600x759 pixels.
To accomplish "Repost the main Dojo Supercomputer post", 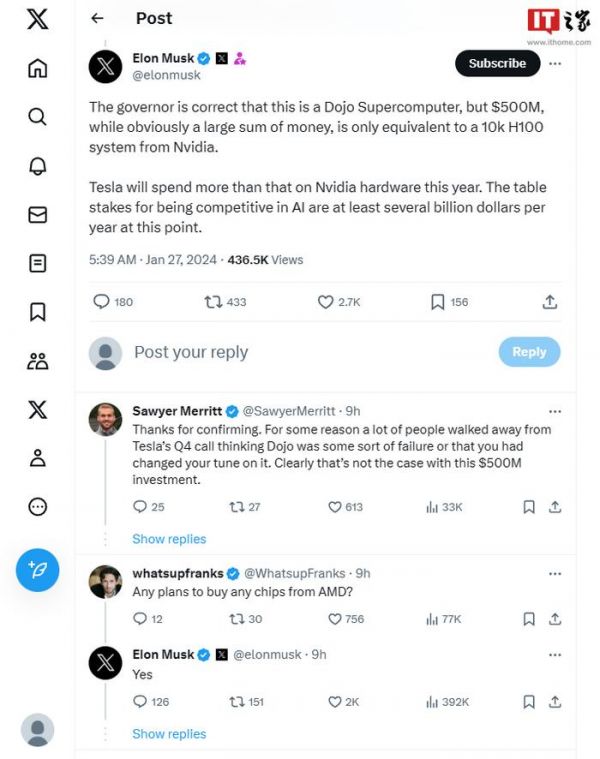I will tap(213, 301).
